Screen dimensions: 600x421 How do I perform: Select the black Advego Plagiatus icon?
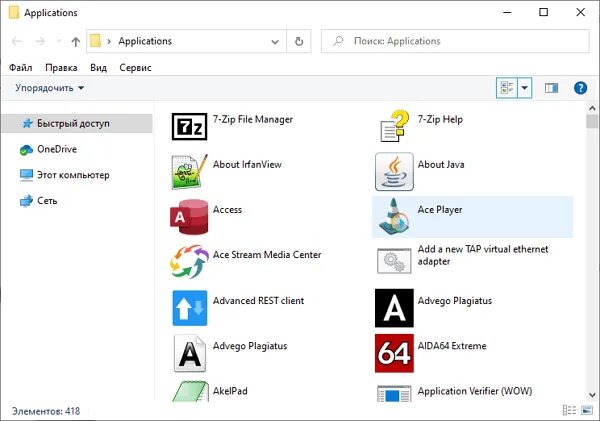(394, 308)
